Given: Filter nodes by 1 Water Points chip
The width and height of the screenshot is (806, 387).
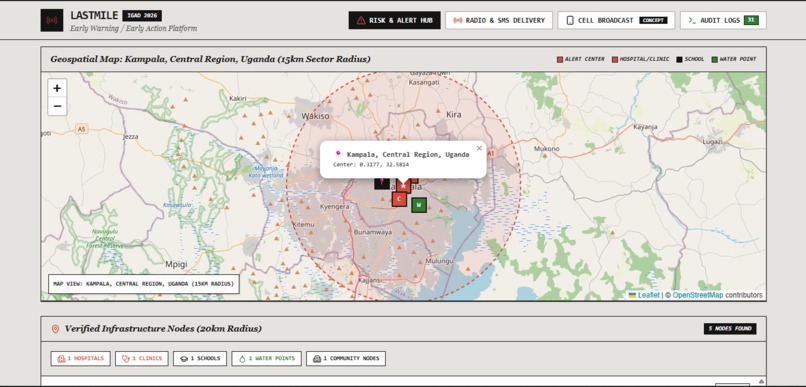Looking at the screenshot, I should tap(266, 358).
